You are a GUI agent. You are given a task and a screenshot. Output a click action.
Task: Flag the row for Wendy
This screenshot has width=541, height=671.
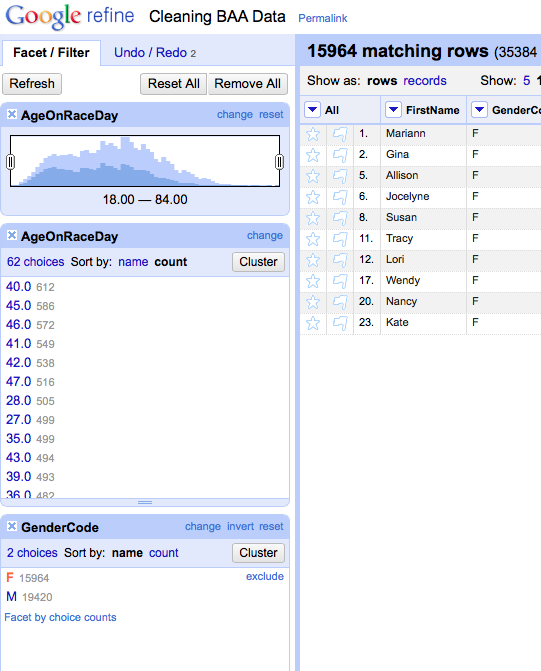coord(340,281)
